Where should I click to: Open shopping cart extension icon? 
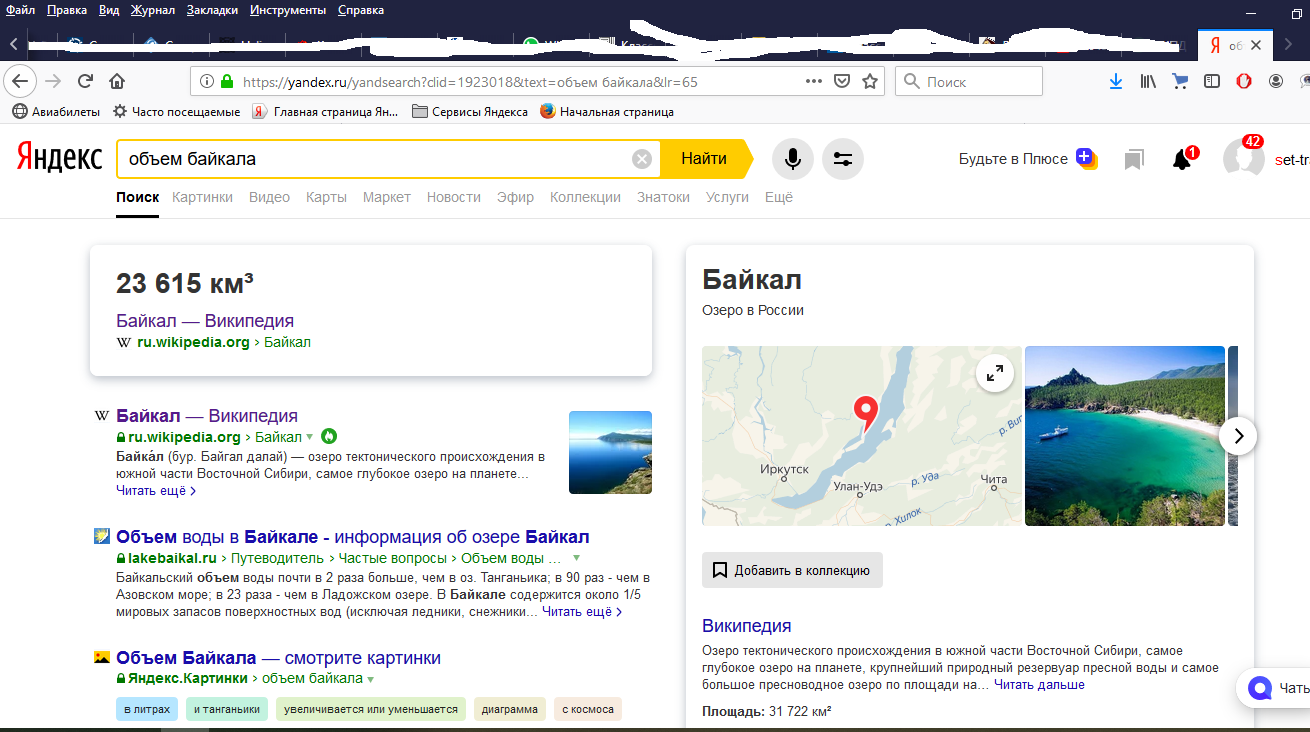coord(1180,81)
